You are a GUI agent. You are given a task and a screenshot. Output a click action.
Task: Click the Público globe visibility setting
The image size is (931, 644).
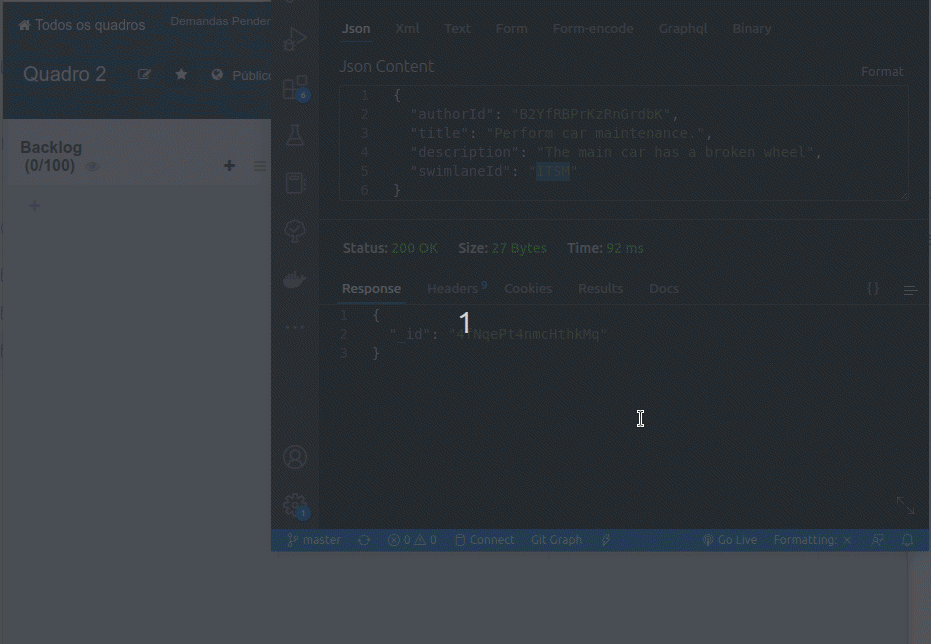click(242, 75)
